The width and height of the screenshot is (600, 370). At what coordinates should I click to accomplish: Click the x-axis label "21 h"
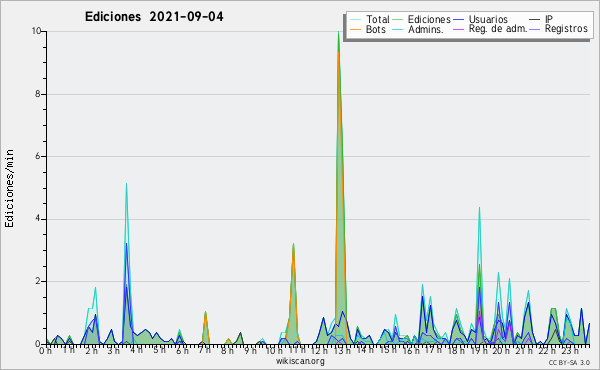click(x=524, y=350)
